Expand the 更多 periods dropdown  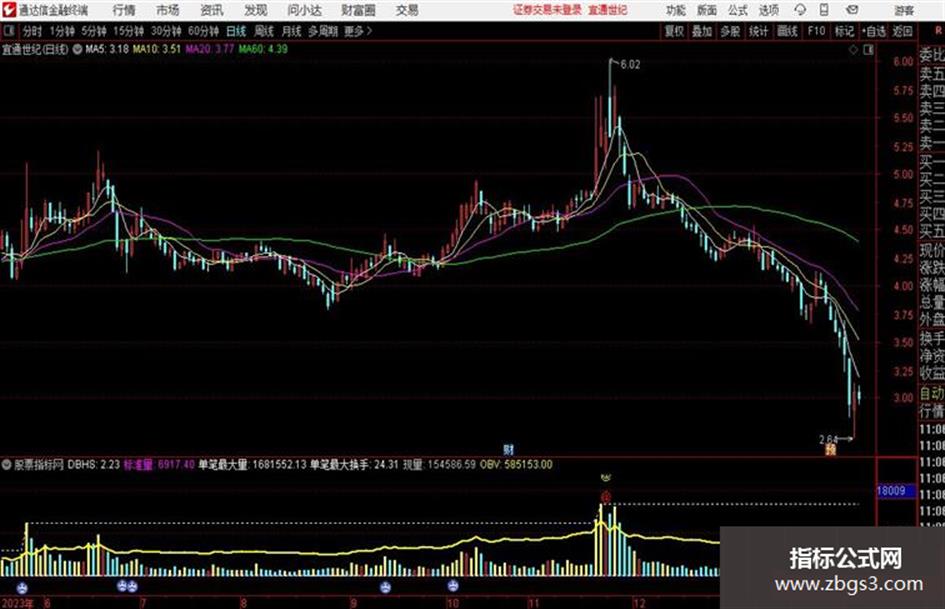358,31
